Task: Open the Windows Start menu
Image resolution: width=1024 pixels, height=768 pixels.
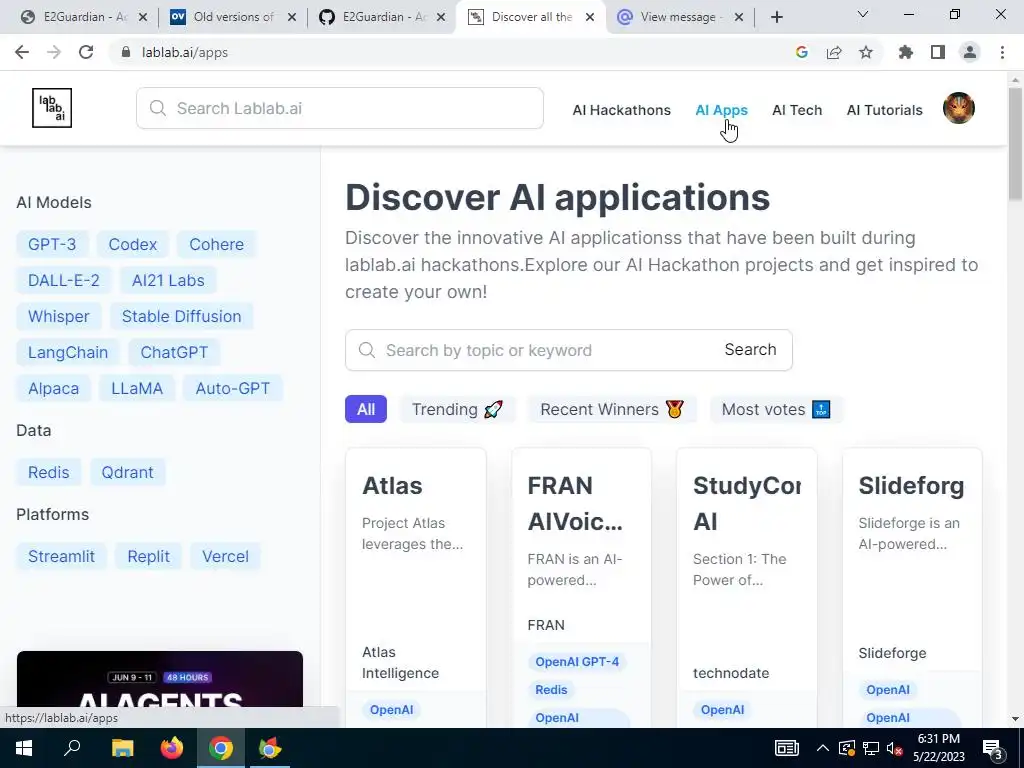Action: click(24, 748)
